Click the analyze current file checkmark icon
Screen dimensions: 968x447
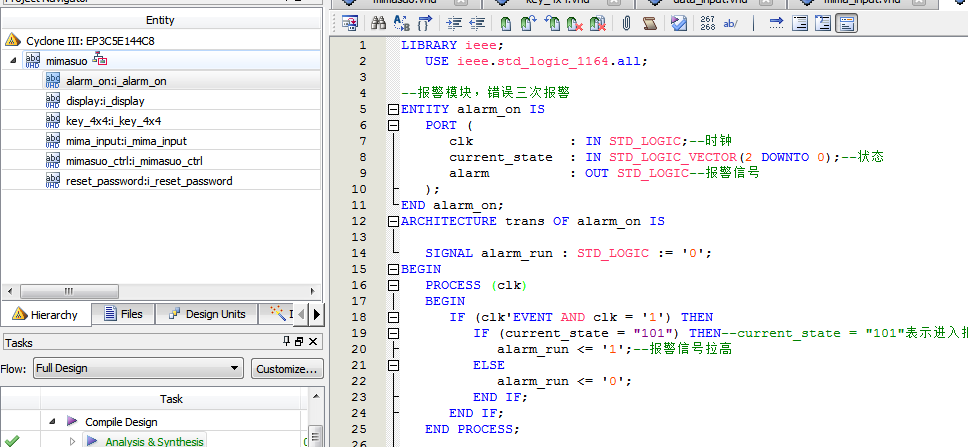pos(678,23)
